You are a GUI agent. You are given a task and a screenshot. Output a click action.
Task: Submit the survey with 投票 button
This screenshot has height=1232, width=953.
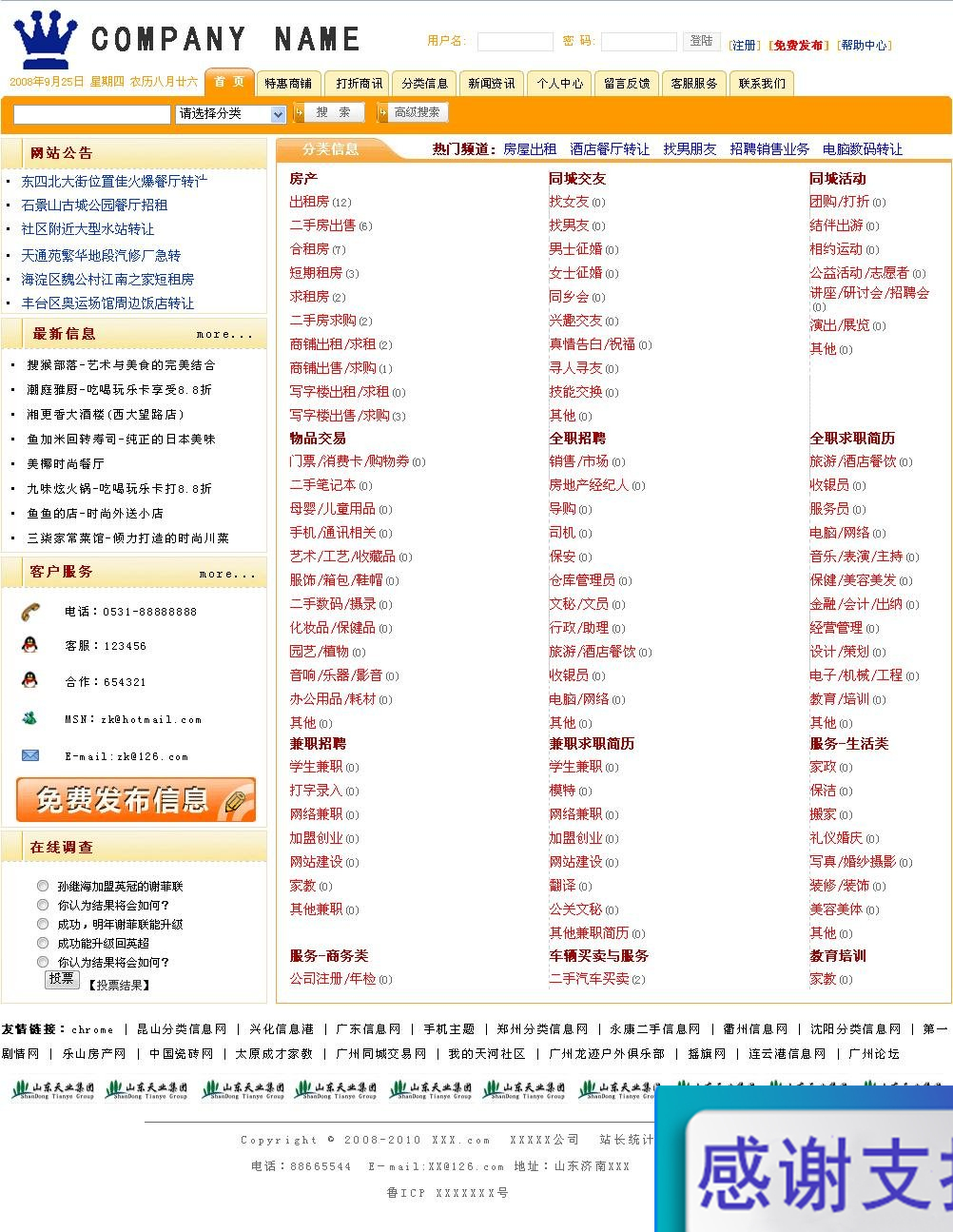pos(62,979)
